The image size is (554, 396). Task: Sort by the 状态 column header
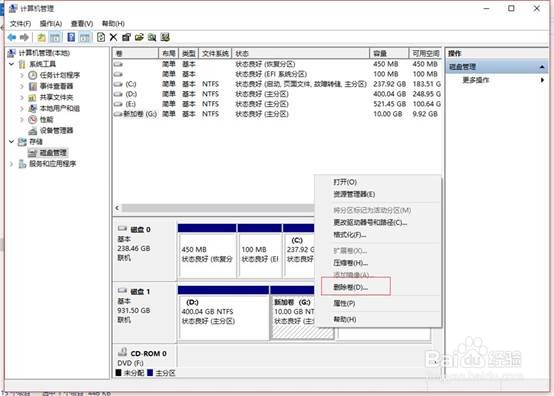(x=301, y=53)
